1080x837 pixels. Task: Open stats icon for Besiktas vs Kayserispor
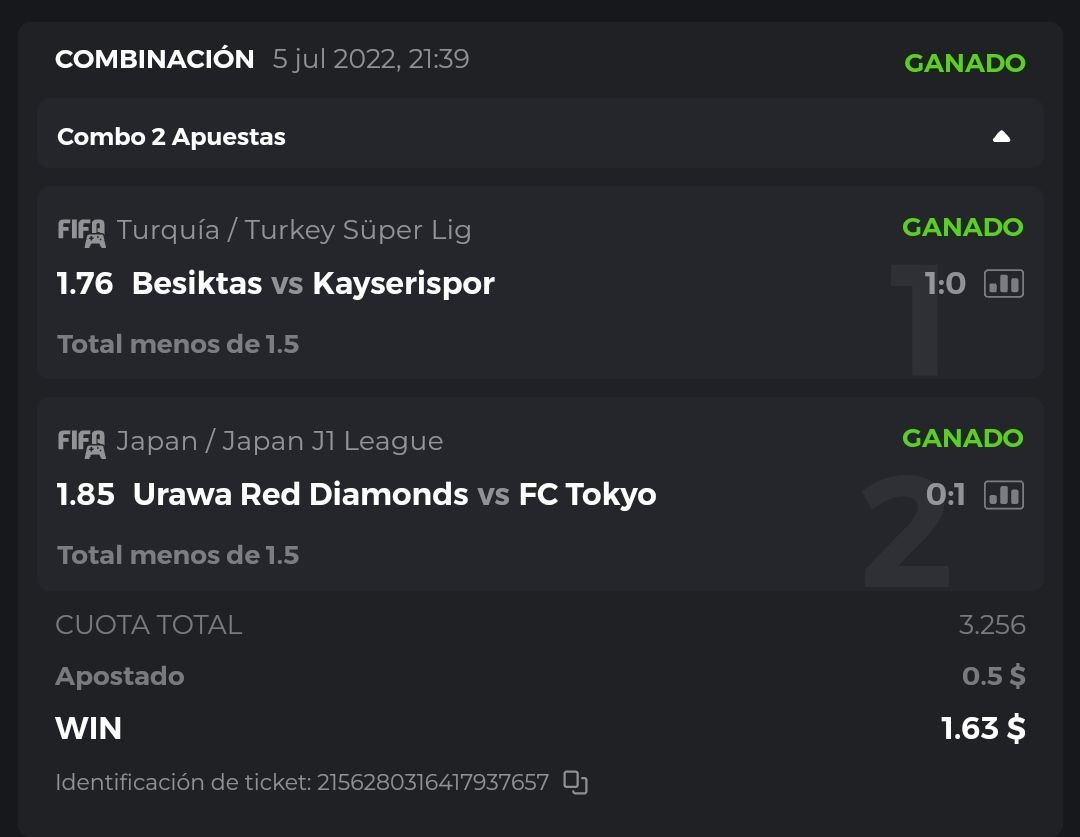1003,284
